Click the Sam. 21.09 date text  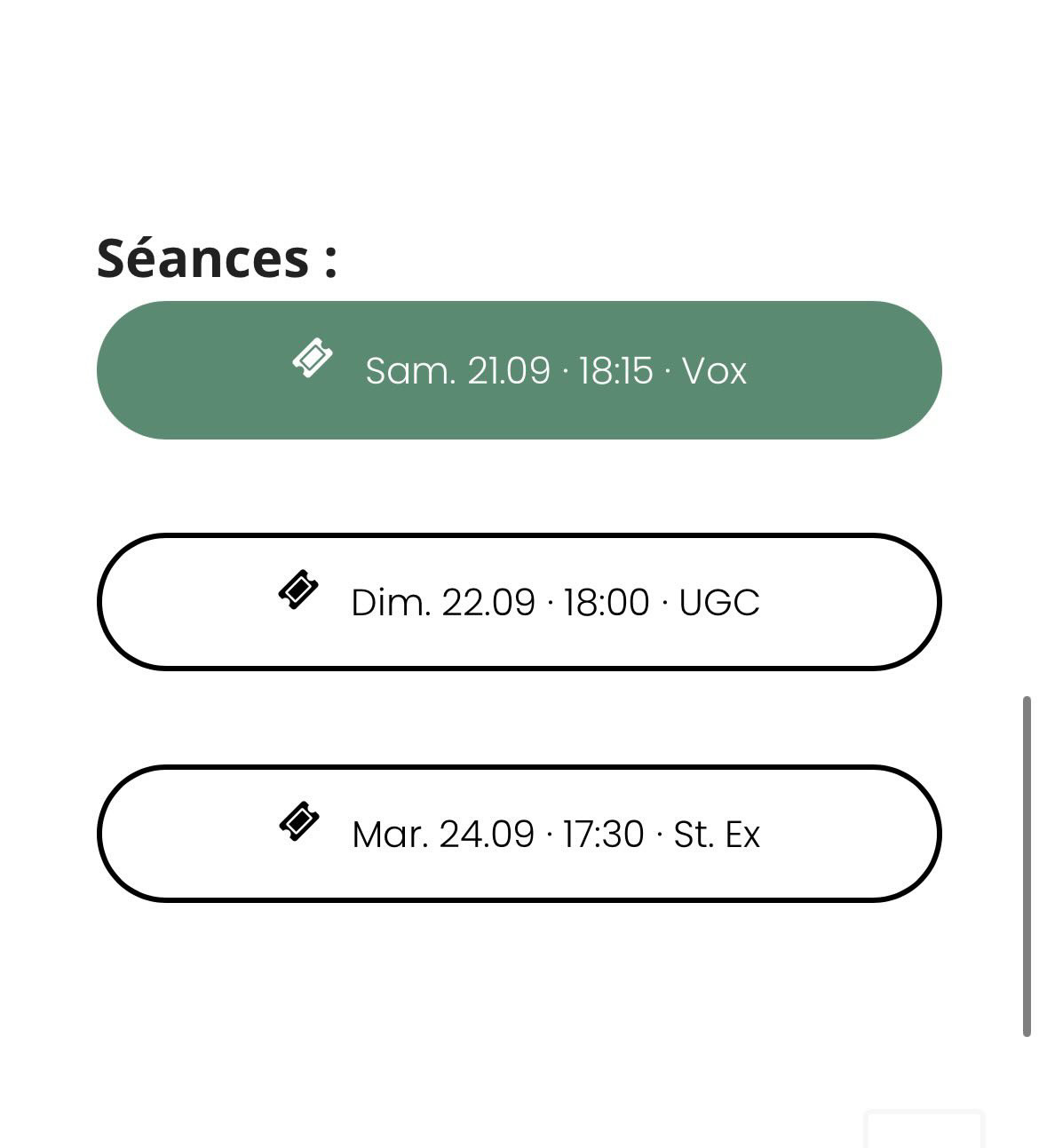[458, 370]
